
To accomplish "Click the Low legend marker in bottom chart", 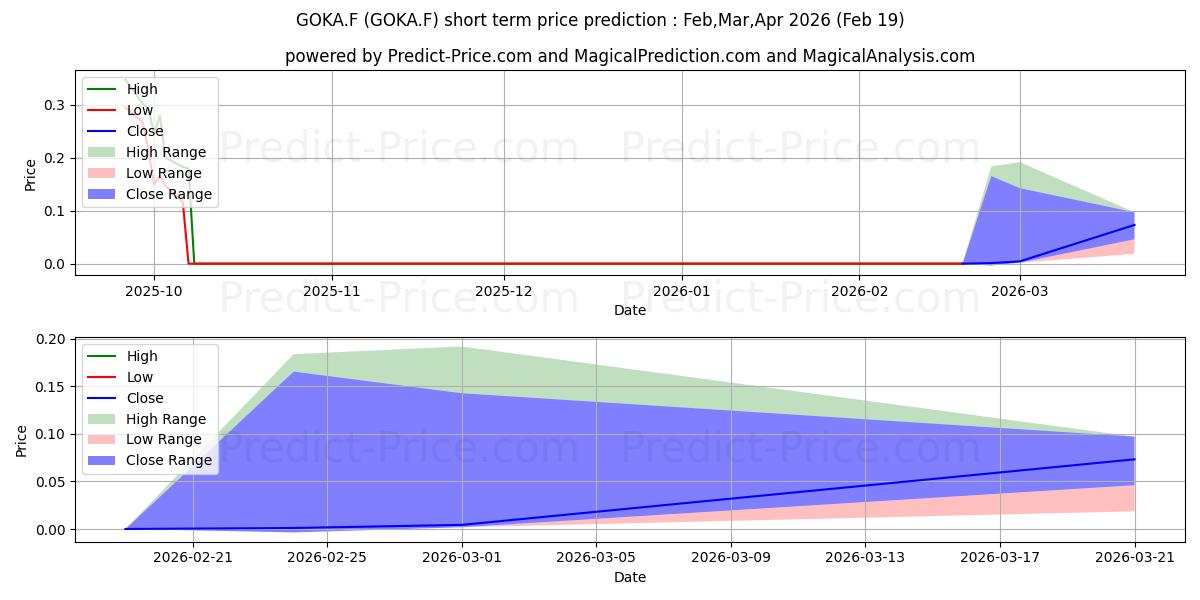I will pos(103,377).
